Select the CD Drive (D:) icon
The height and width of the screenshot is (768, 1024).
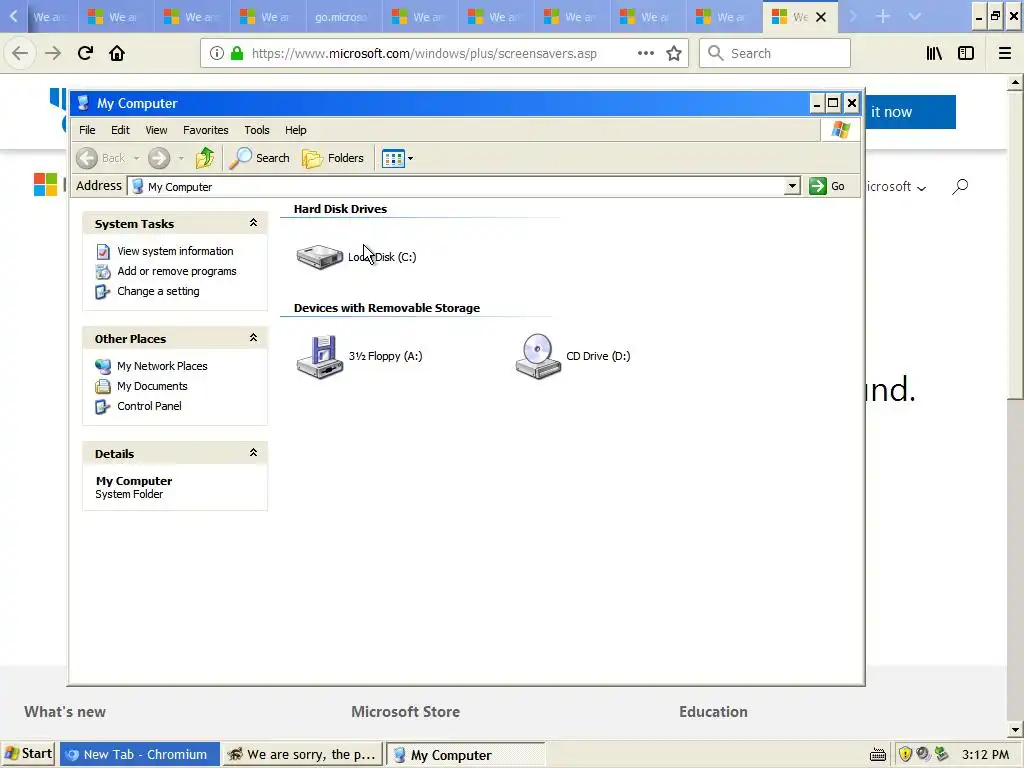coord(538,357)
